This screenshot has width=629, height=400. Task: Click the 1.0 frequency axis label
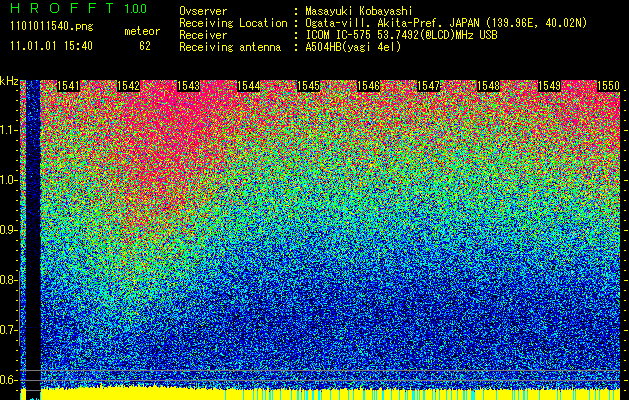(x=8, y=180)
